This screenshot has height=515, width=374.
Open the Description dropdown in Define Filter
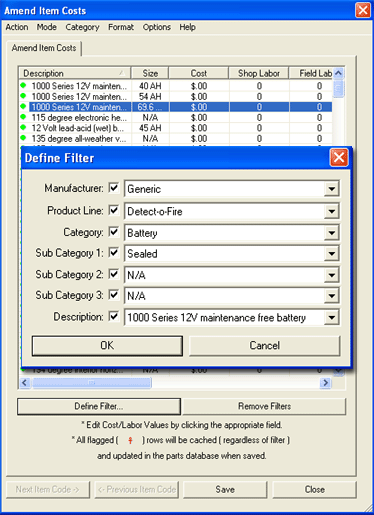tap(331, 317)
